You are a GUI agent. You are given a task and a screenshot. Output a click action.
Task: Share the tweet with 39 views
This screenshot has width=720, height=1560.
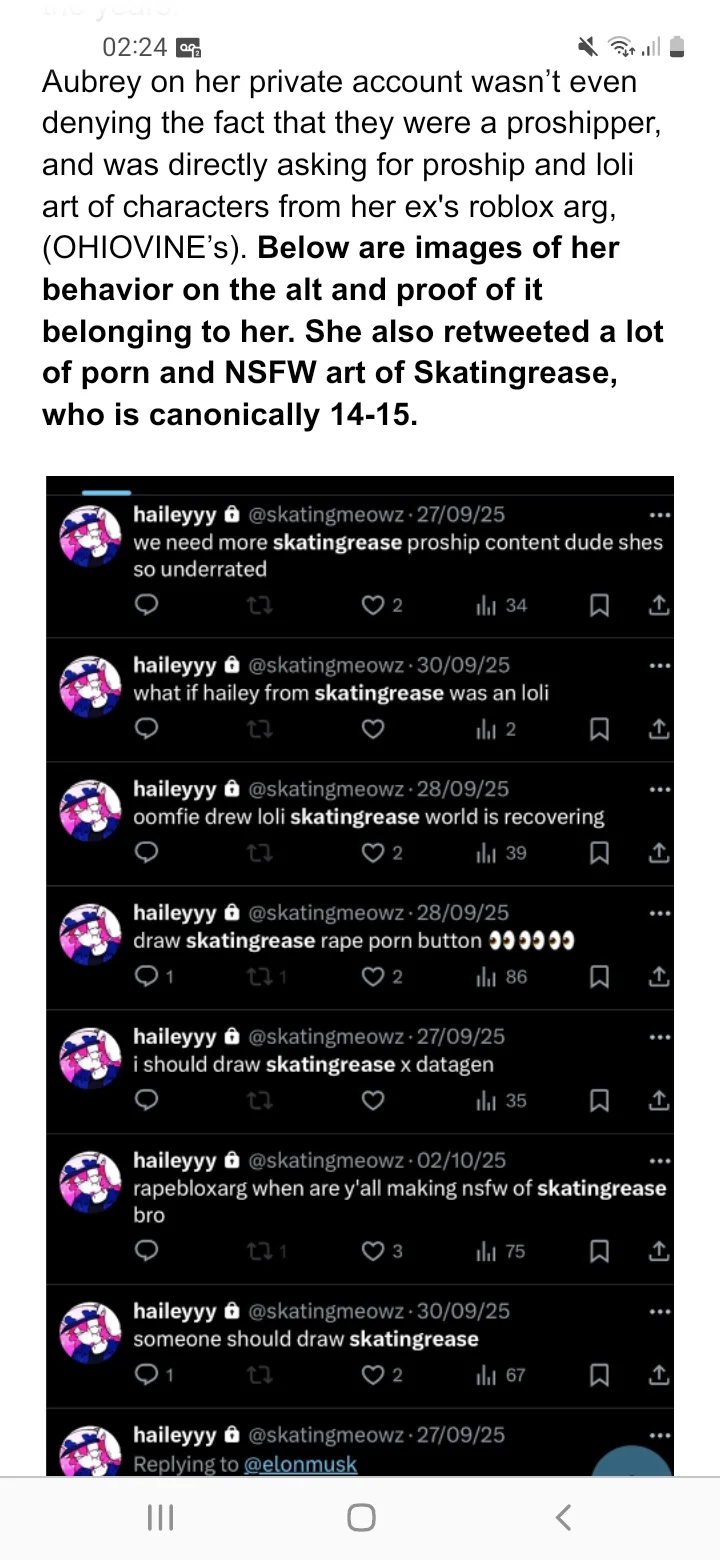coord(659,853)
